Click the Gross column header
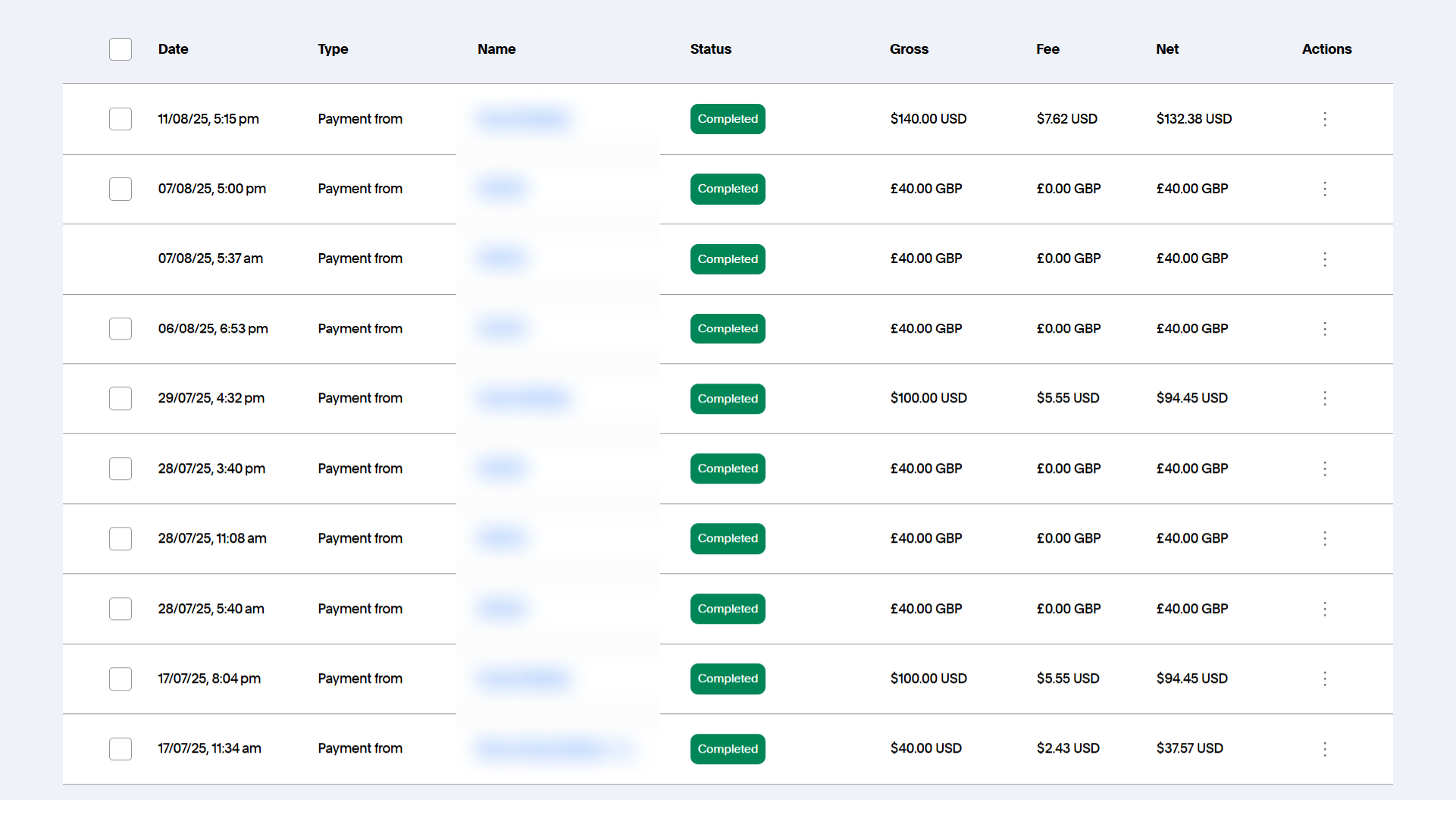The image size is (1456, 827). 908,49
